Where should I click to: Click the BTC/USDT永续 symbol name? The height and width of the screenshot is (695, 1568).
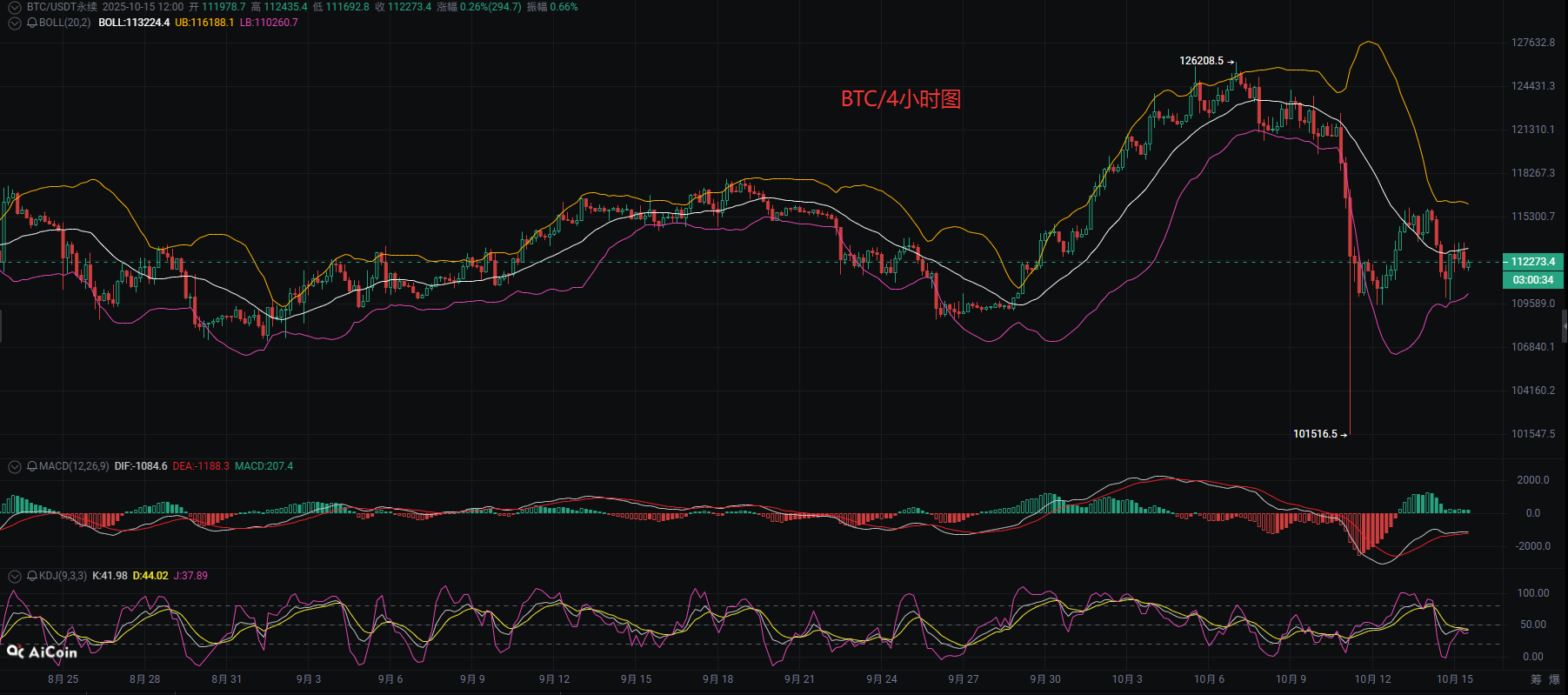click(62, 7)
